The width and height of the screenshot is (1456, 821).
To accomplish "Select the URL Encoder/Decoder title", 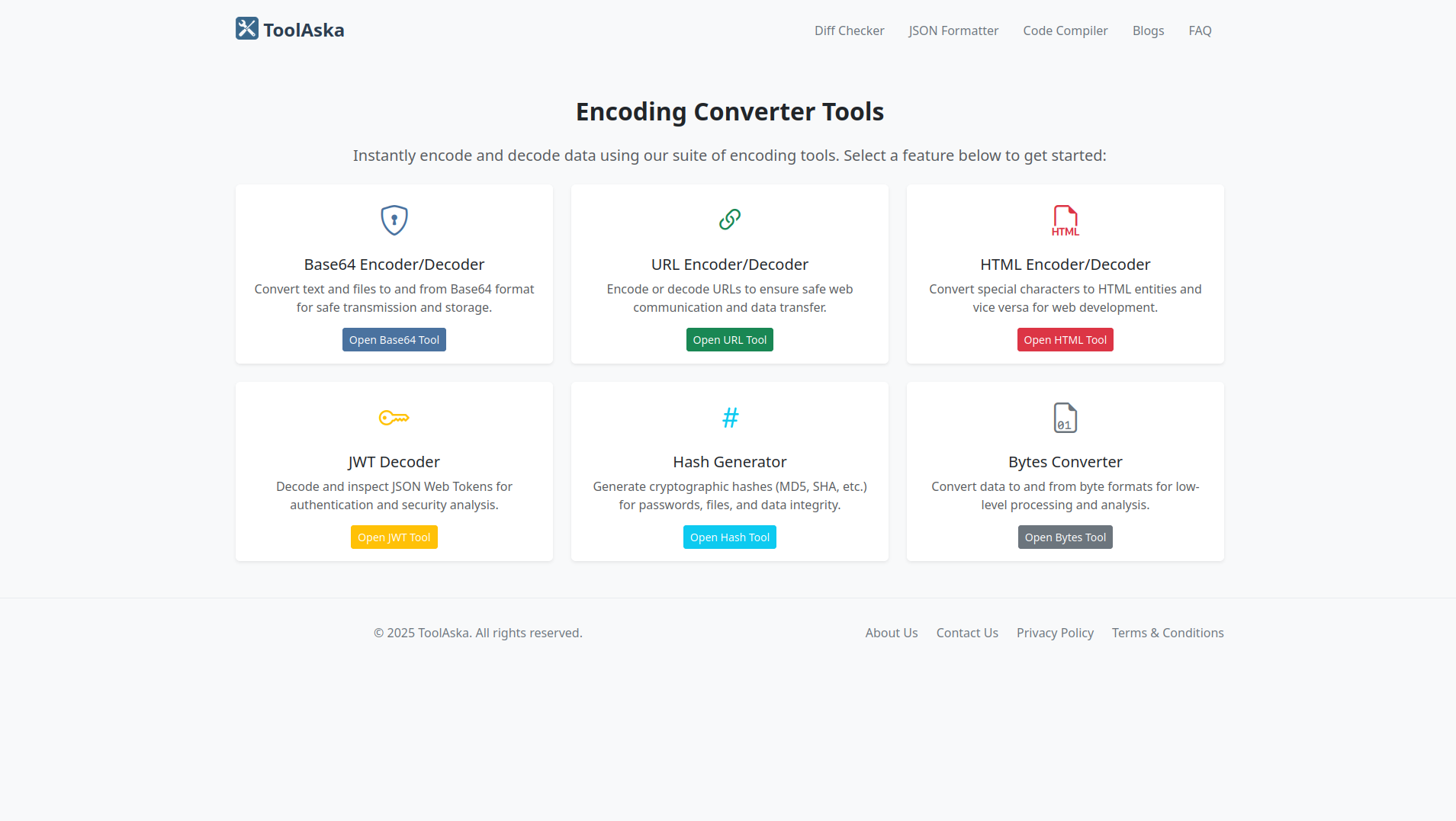I will pyautogui.click(x=730, y=265).
